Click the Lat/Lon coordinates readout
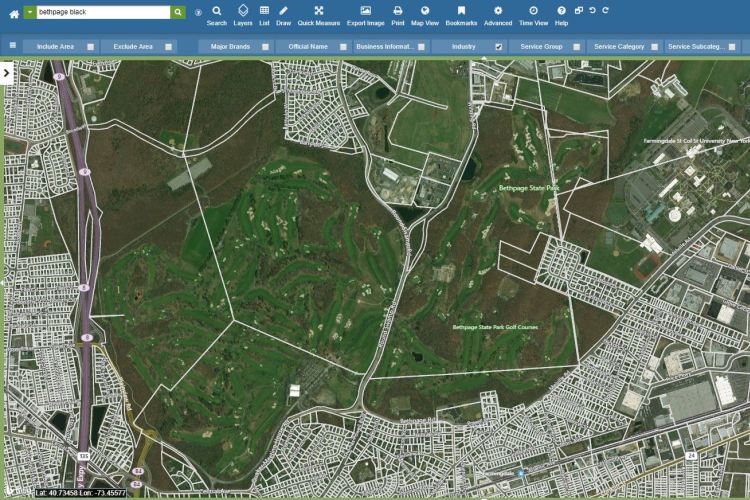750x500 pixels. (x=80, y=493)
